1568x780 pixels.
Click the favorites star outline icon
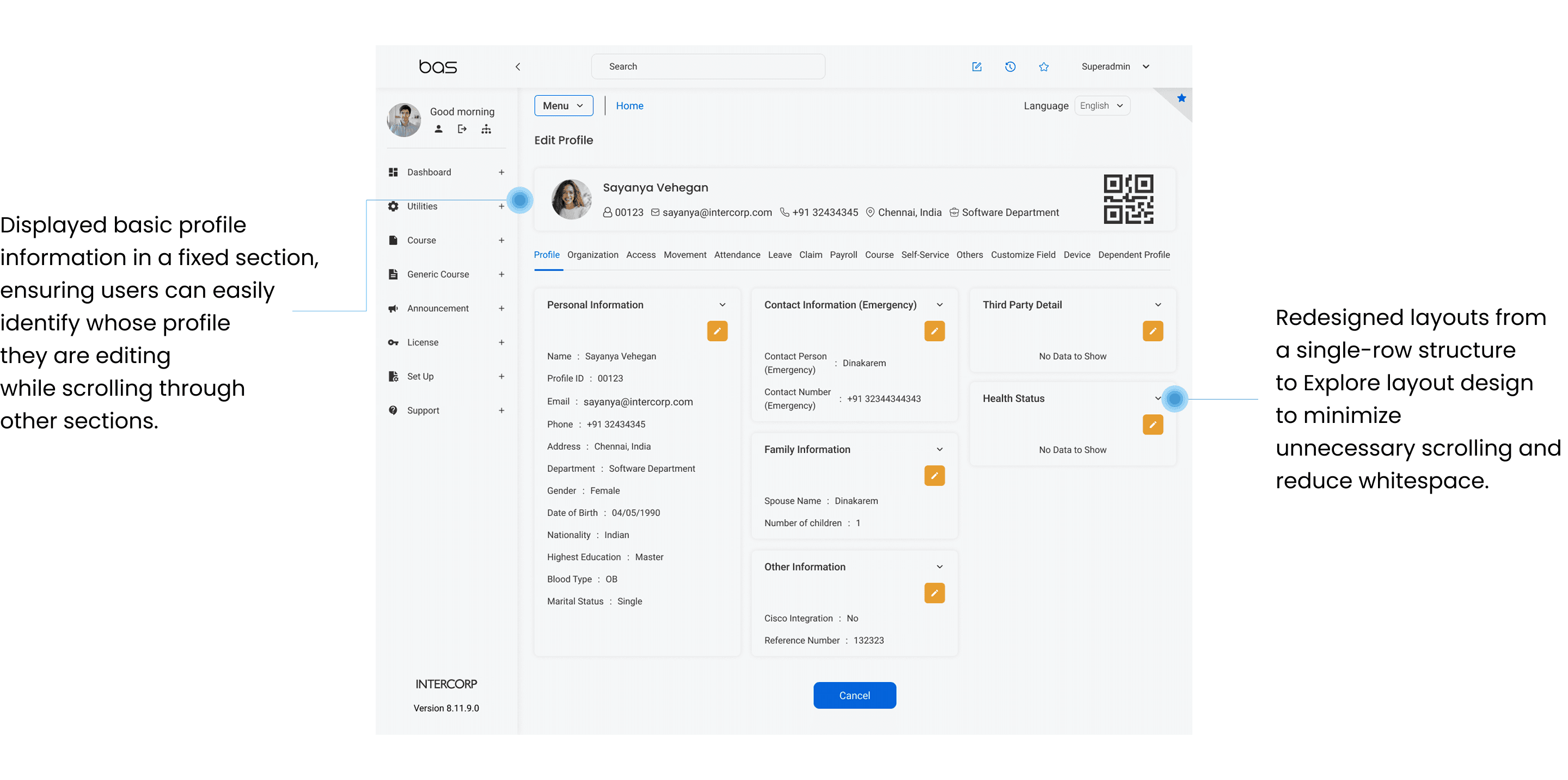(1043, 67)
